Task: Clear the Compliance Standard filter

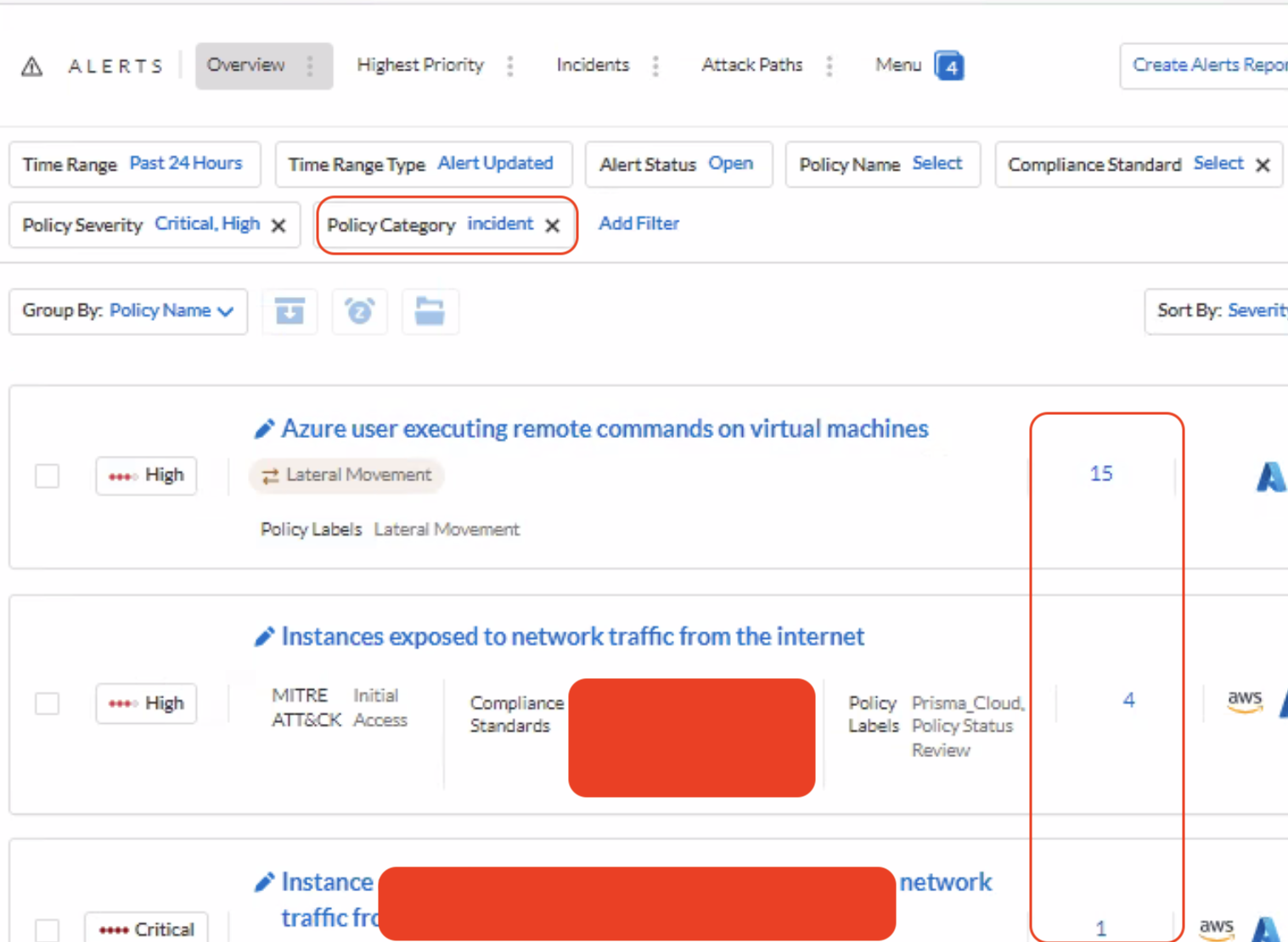Action: point(1263,165)
